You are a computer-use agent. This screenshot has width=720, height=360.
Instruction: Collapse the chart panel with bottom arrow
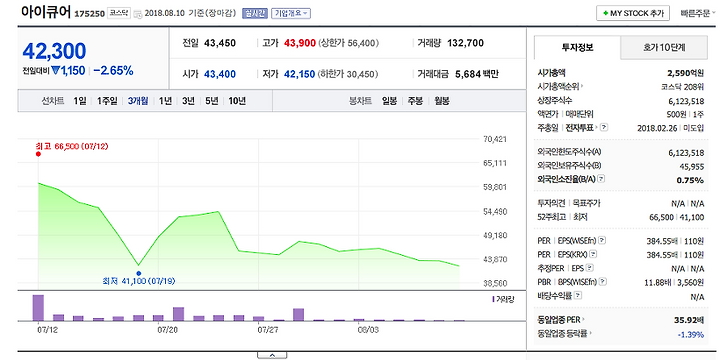[x=272, y=355]
